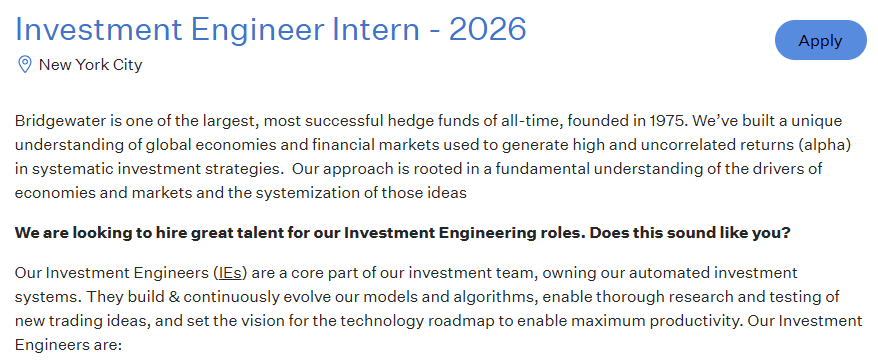Screen dimensions: 878x362
Task: Click the underlined IEs abbreviation
Action: (x=230, y=273)
